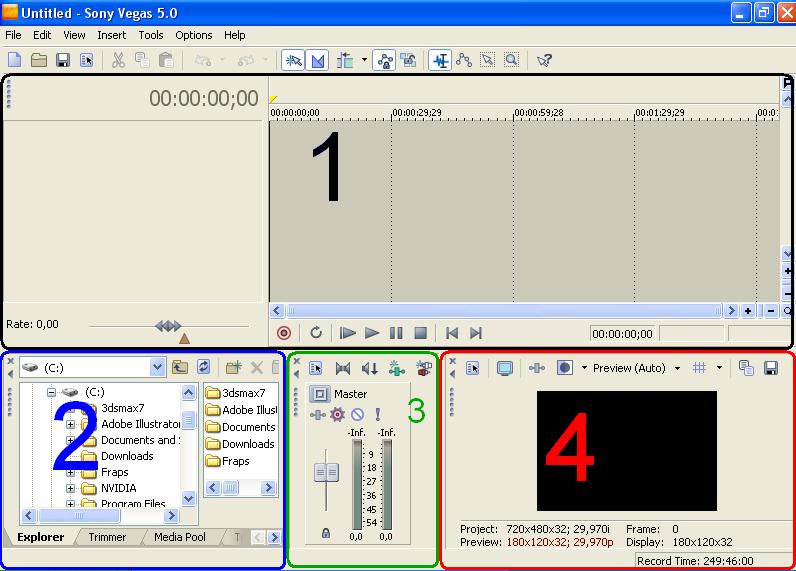The image size is (796, 571).
Task: Save the project via the floppy disk icon
Action: click(x=63, y=60)
